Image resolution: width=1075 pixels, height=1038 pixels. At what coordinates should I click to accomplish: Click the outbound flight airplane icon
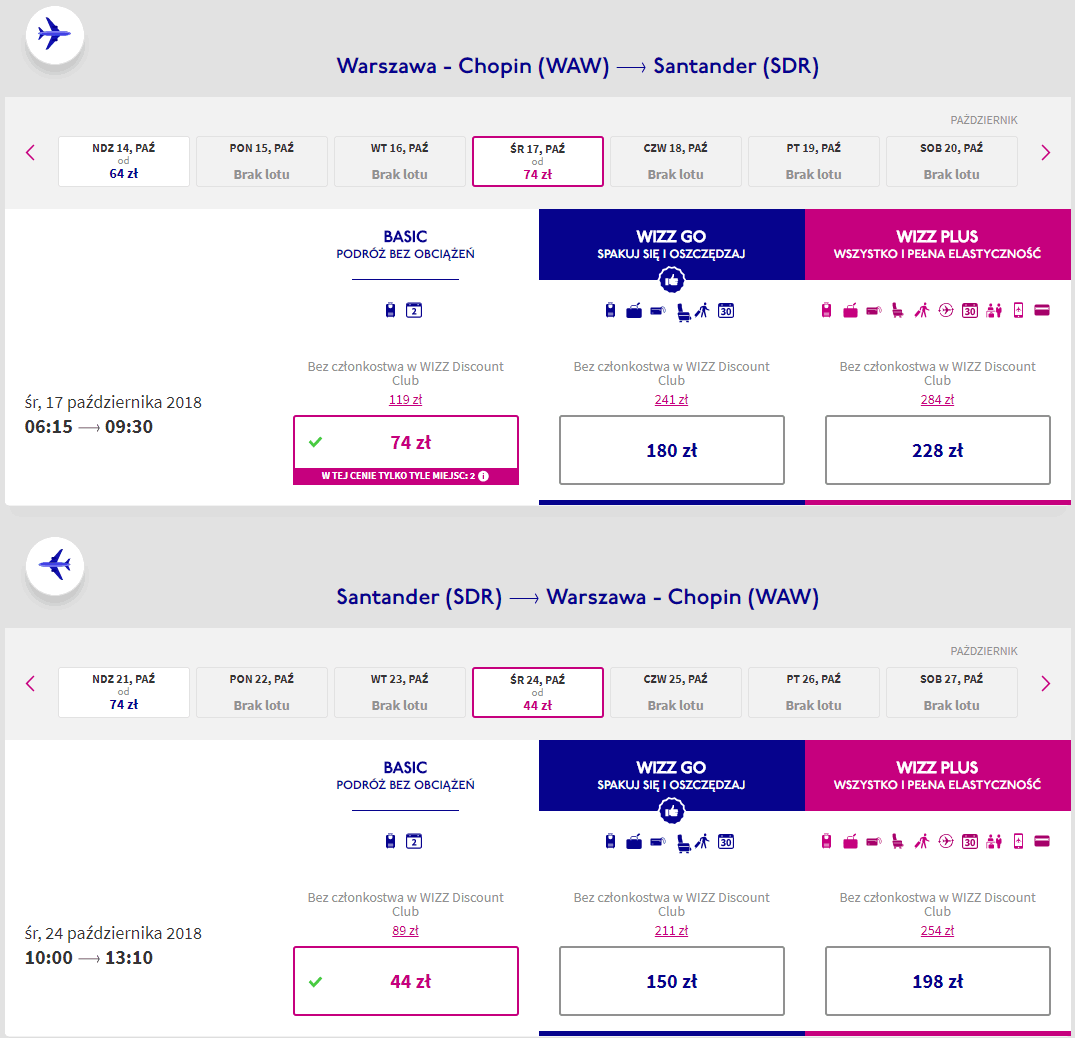click(x=54, y=36)
